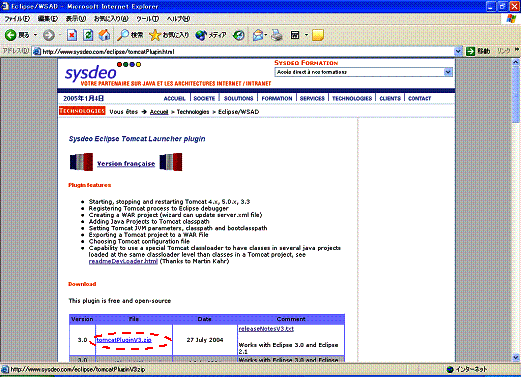Open Back button history dropdown arrow
The width and height of the screenshot is (523, 378).
pos(35,35)
